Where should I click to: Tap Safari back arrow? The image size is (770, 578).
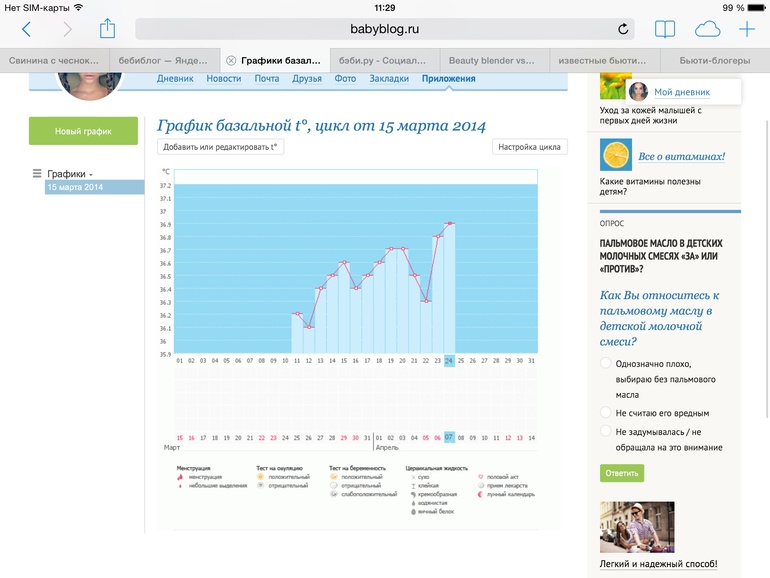26,30
